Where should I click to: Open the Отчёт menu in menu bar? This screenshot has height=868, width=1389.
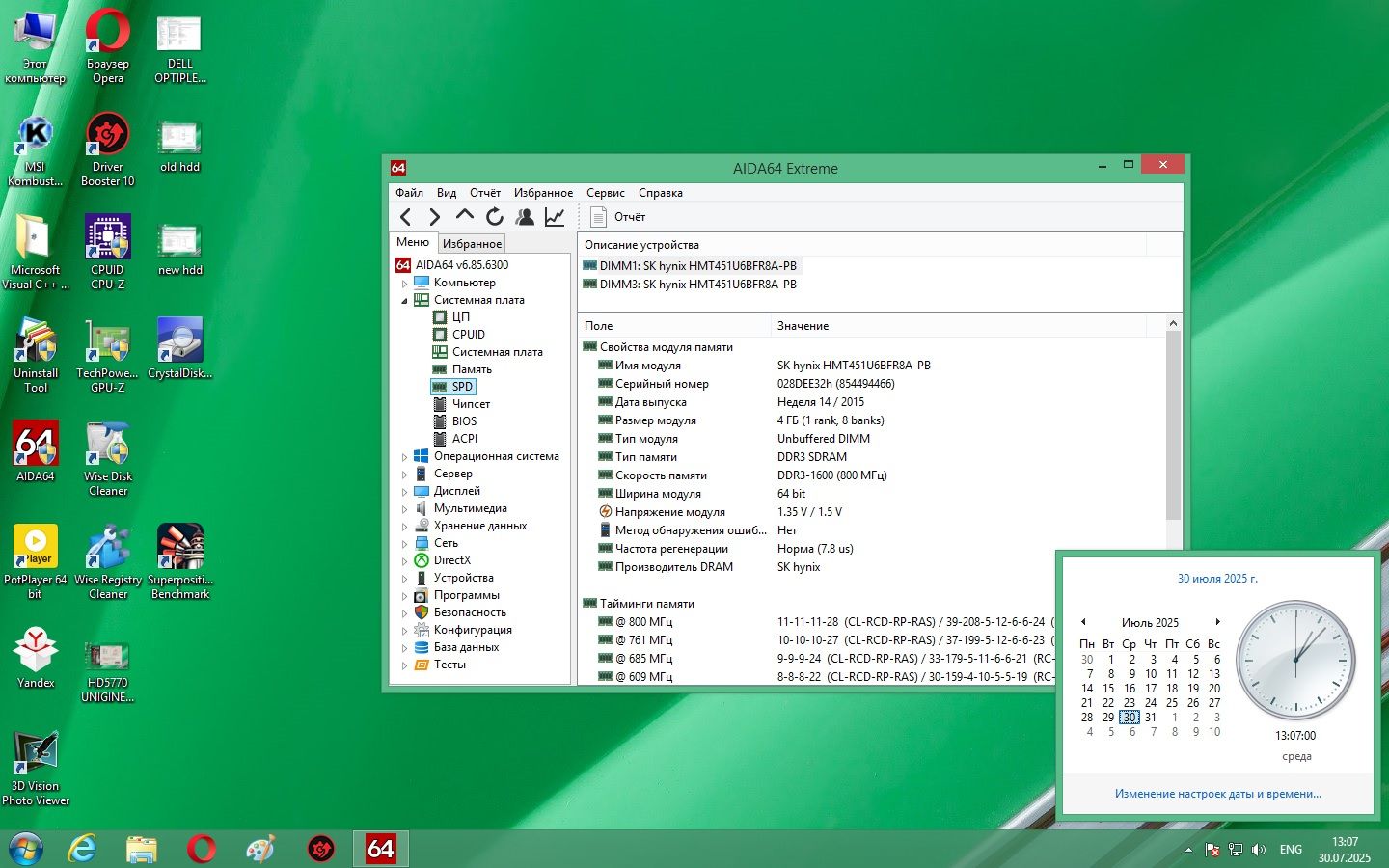[x=485, y=193]
